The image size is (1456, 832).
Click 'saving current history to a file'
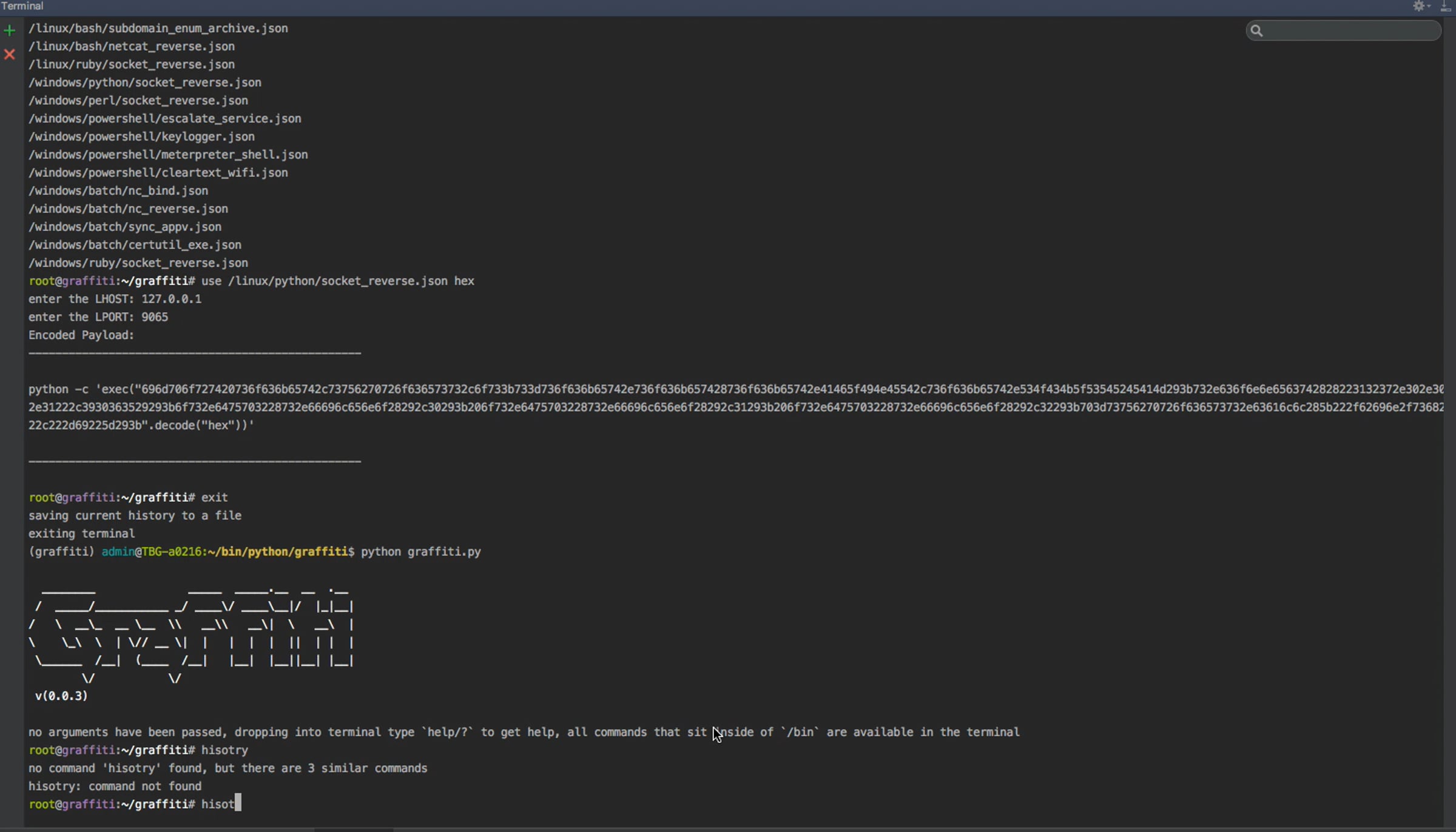pos(135,515)
